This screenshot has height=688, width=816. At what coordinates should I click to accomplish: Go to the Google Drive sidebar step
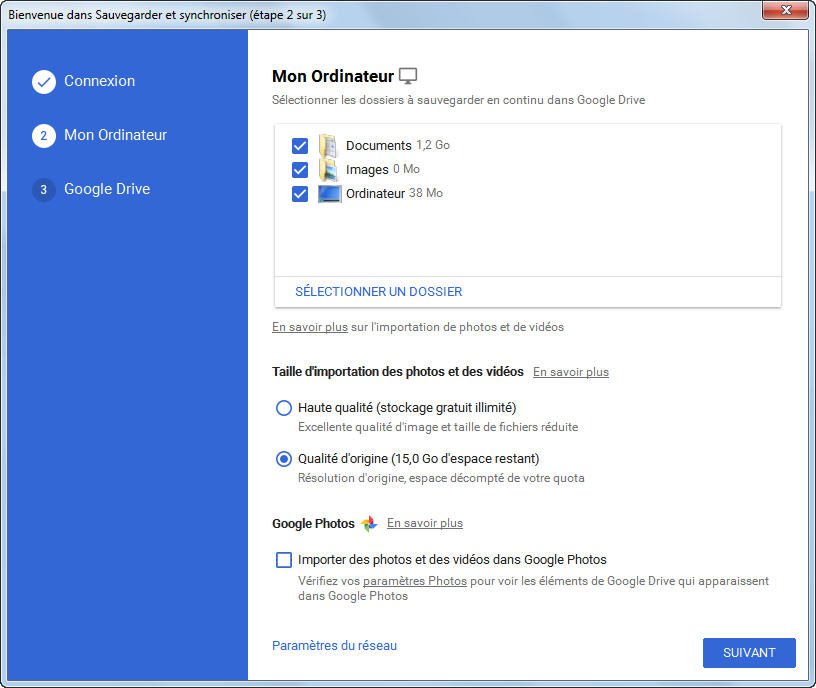(x=107, y=189)
